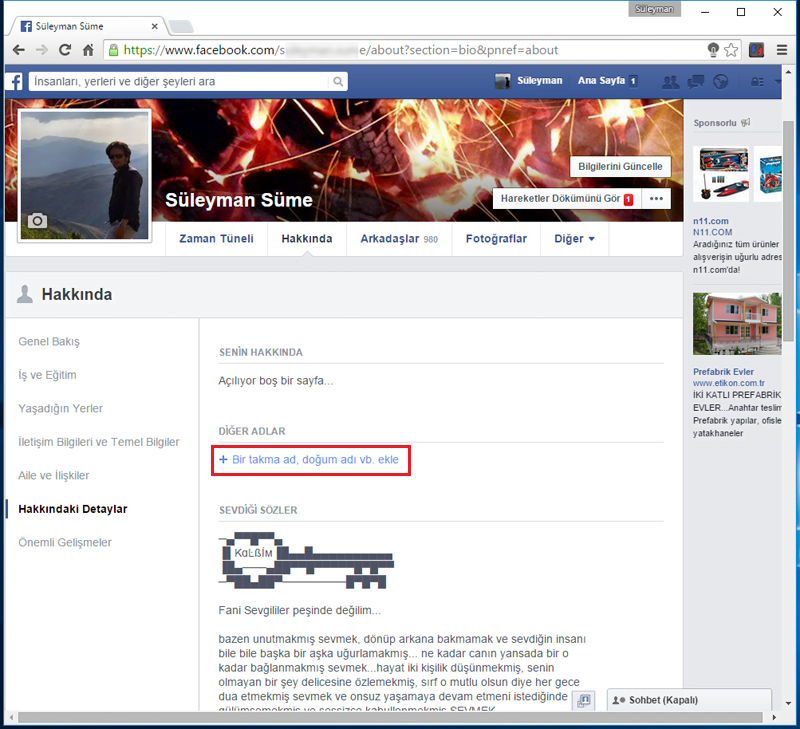The width and height of the screenshot is (800, 729).
Task: Open the Facebook home icon at top left
Action: (12, 81)
